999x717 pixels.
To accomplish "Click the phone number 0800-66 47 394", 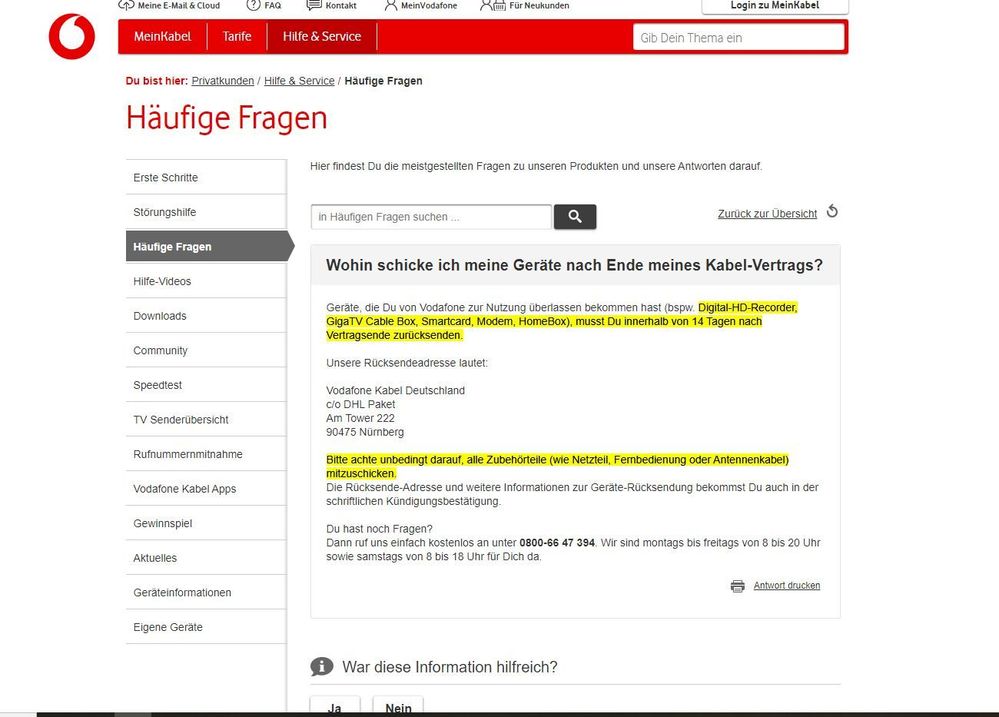I will pos(557,542).
